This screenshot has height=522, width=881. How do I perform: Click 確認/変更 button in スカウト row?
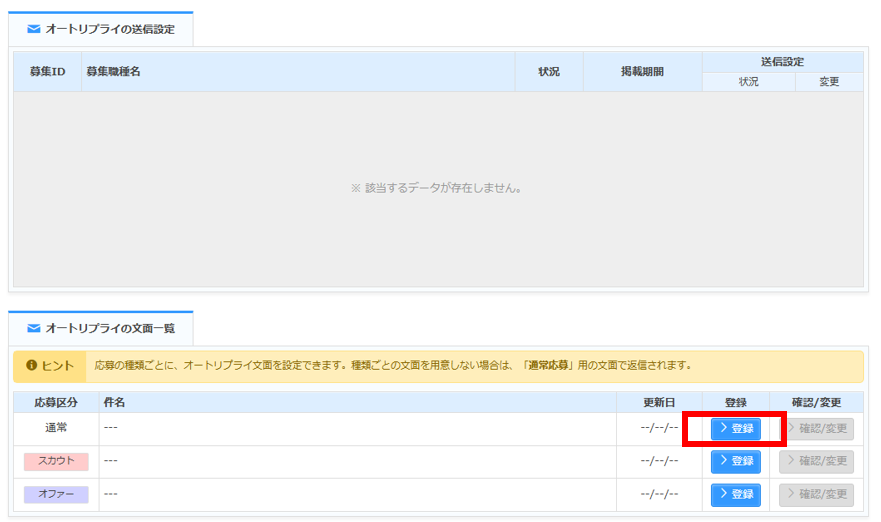point(816,461)
